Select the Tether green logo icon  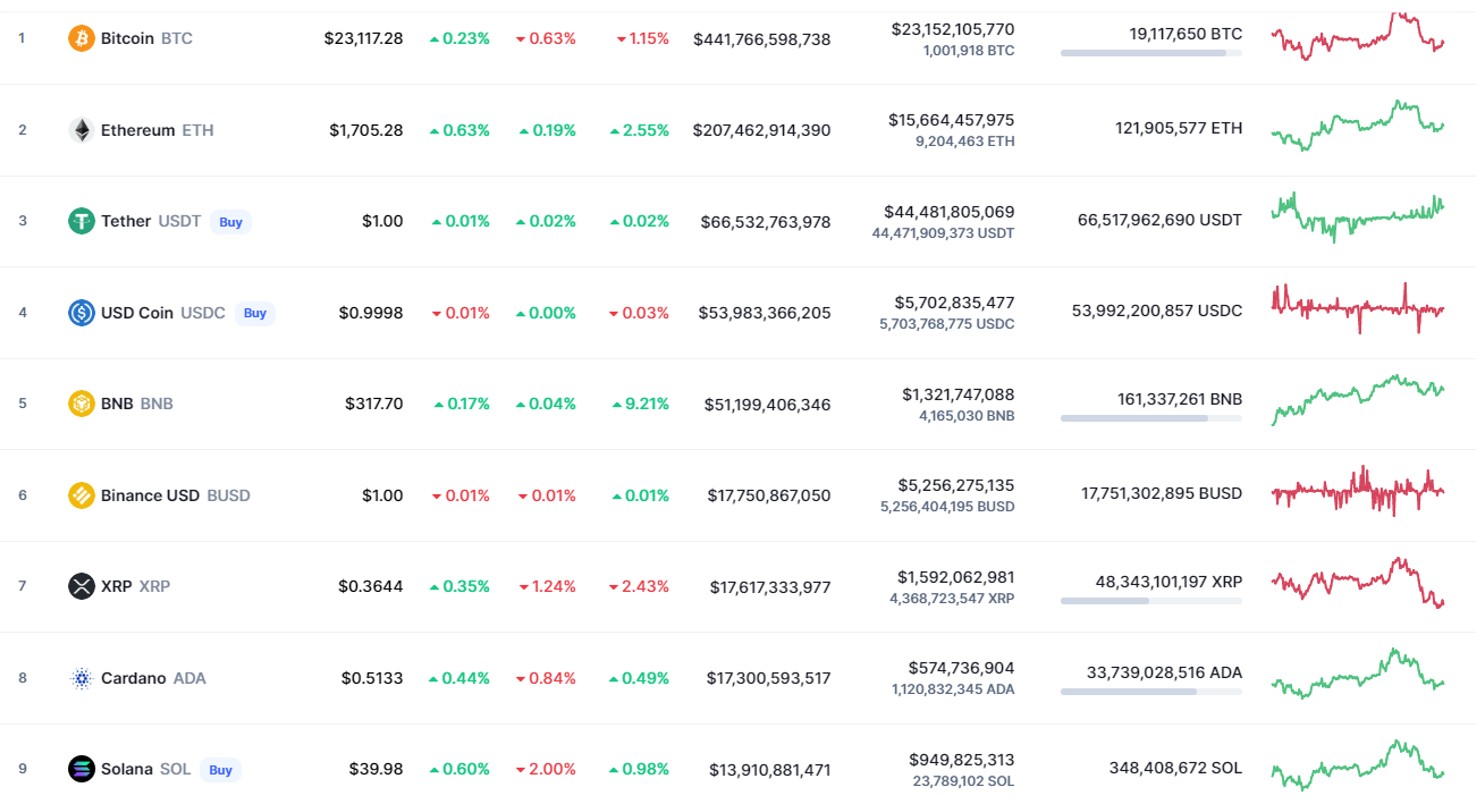pyautogui.click(x=81, y=221)
